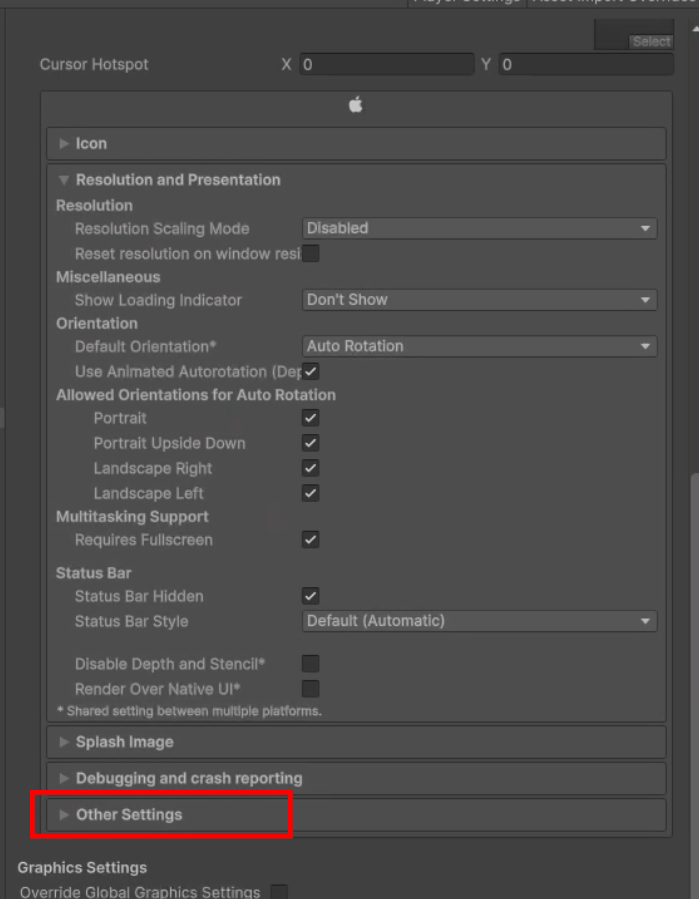Viewport: 699px width, 899px height.
Task: Click the Cursor Hotspot X input field
Action: (x=386, y=65)
